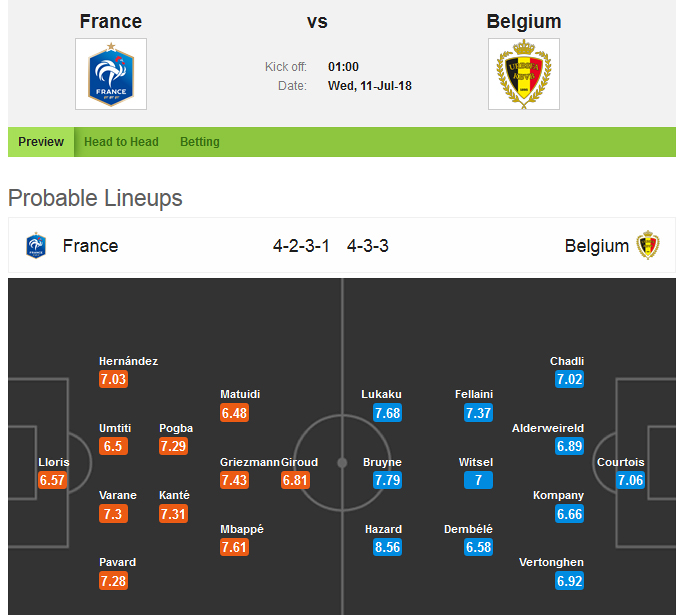The height and width of the screenshot is (615, 682).
Task: Select Courtois player name
Action: (620, 462)
